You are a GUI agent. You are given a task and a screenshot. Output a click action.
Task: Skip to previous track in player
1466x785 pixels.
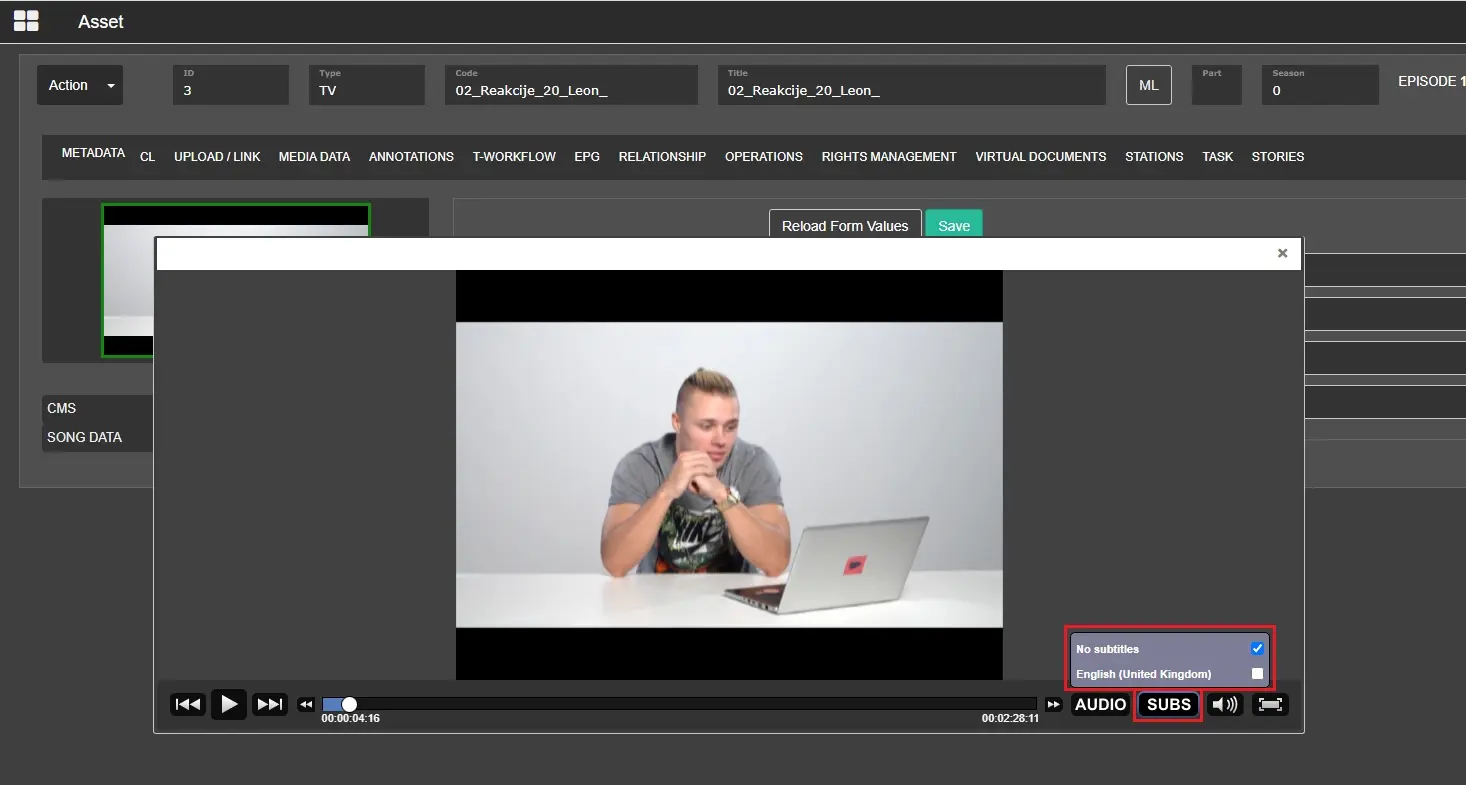point(188,704)
